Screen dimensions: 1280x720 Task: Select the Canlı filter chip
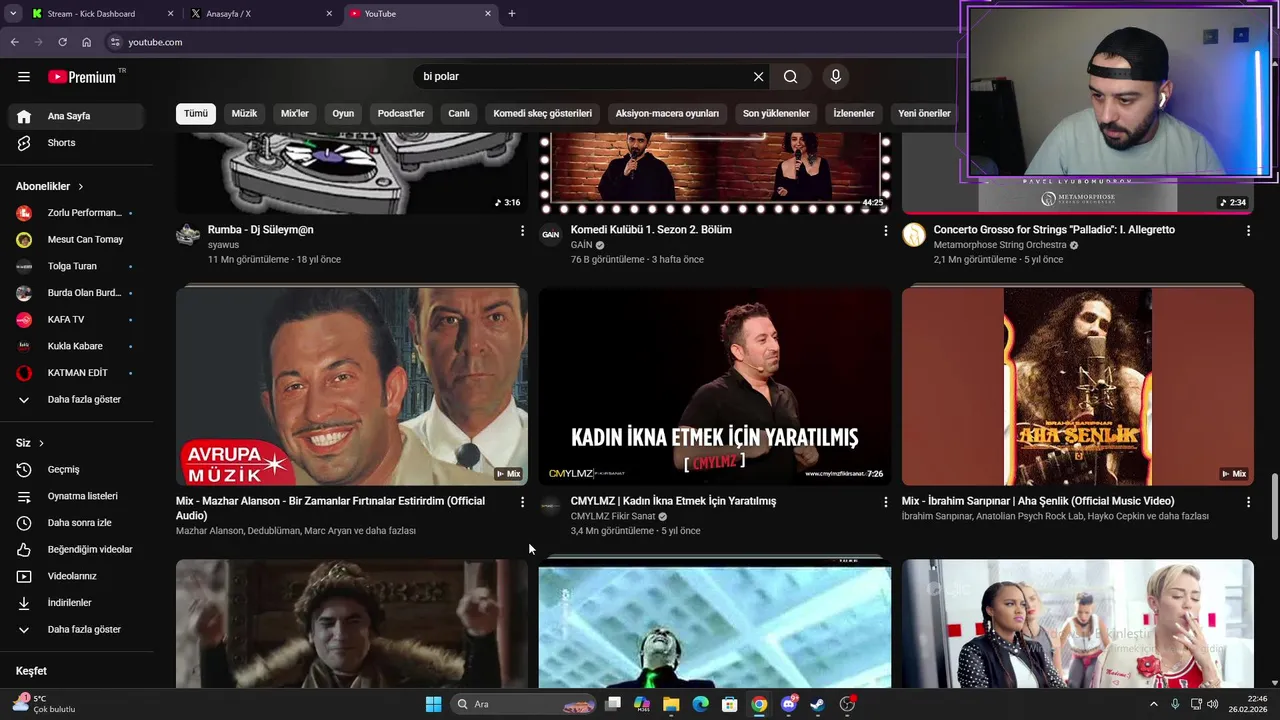pyautogui.click(x=459, y=114)
